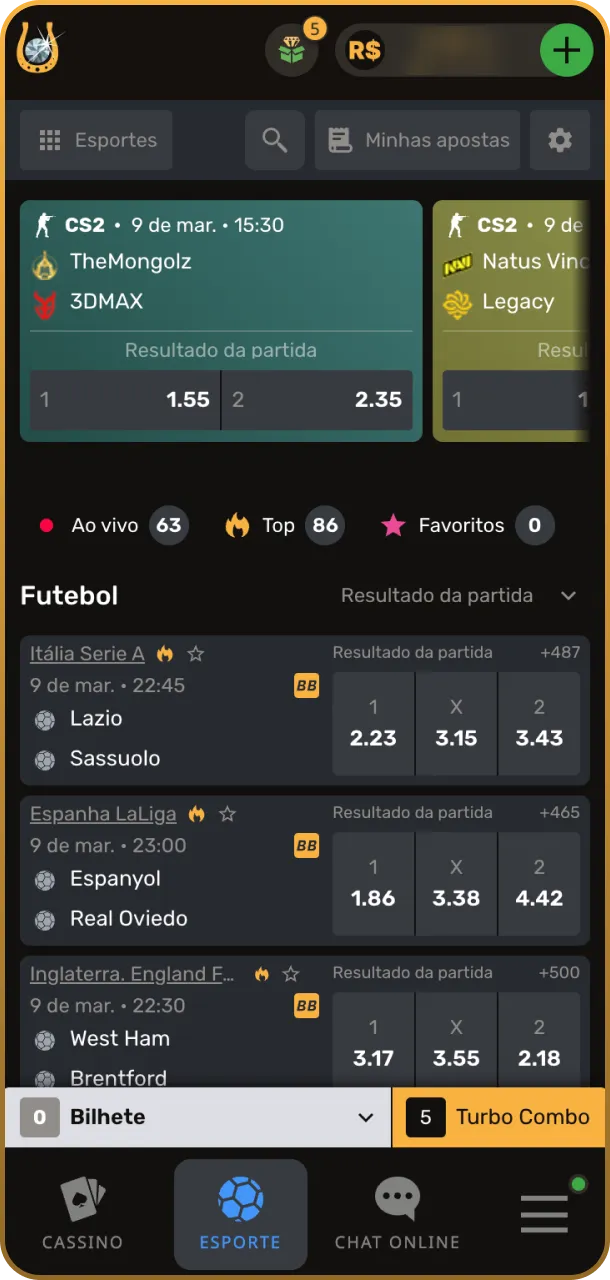Viewport: 610px width, 1280px height.
Task: Expand +487 more markets for Lazio match
Action: [x=561, y=653]
